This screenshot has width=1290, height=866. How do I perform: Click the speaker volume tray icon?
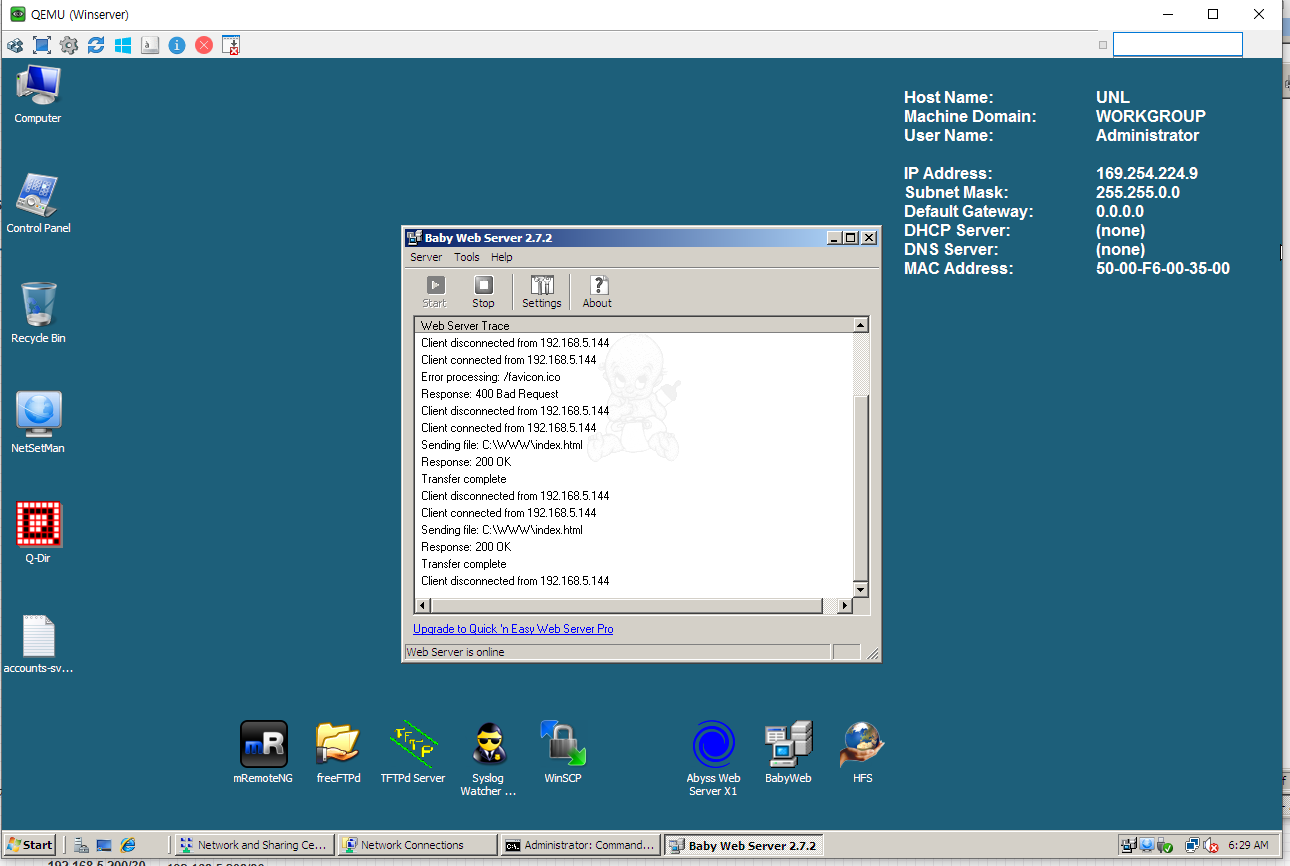pos(1211,845)
